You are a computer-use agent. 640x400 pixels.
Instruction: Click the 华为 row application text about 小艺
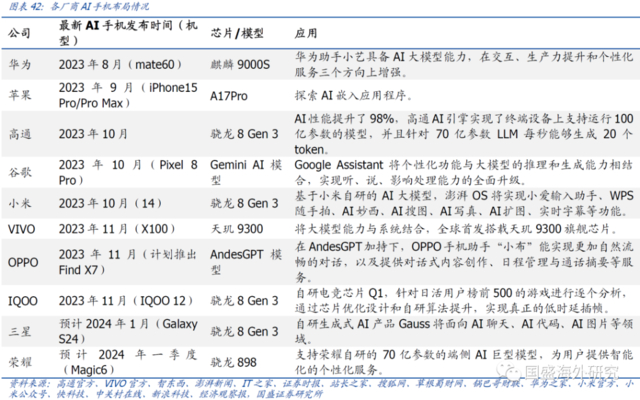click(464, 64)
